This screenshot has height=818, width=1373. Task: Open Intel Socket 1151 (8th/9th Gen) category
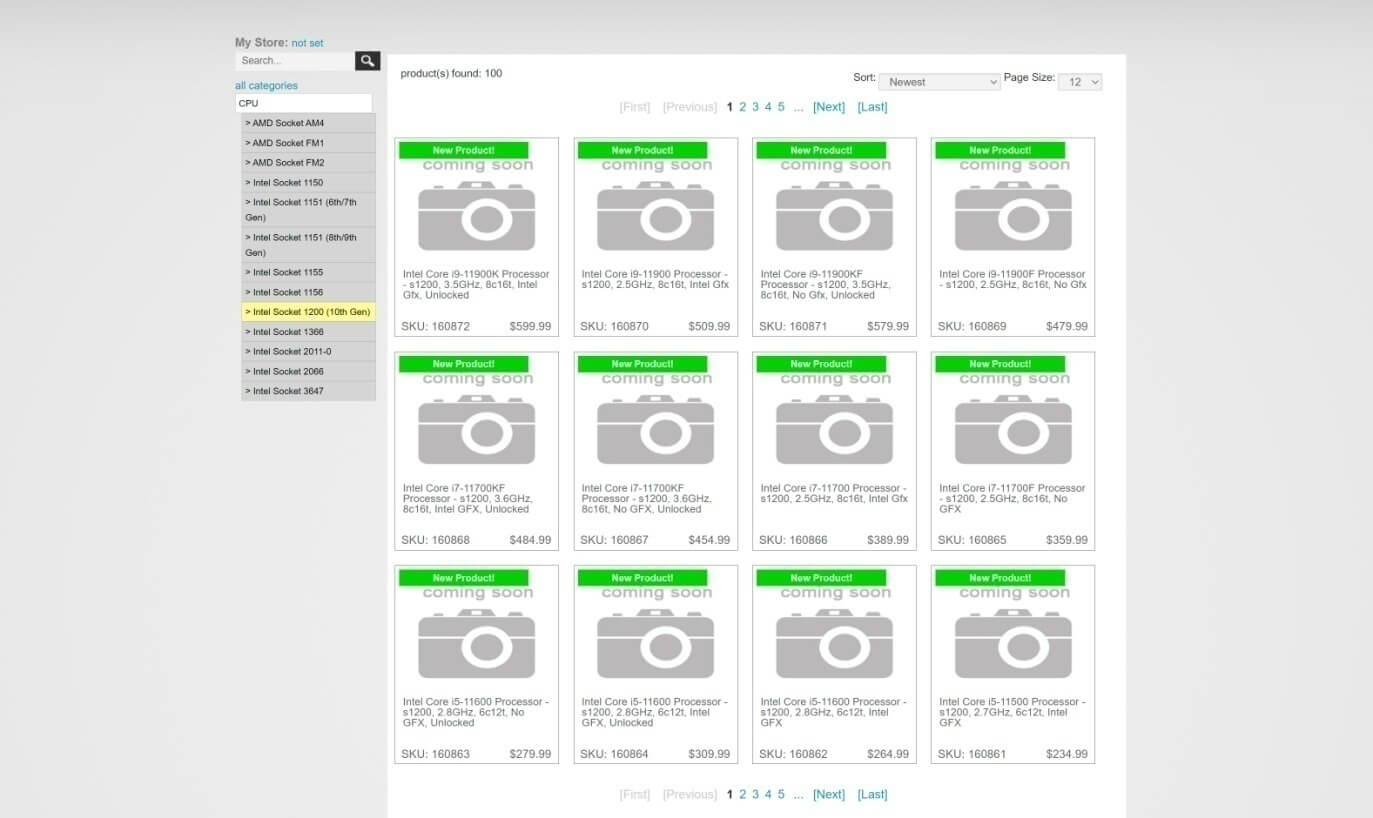[308, 245]
